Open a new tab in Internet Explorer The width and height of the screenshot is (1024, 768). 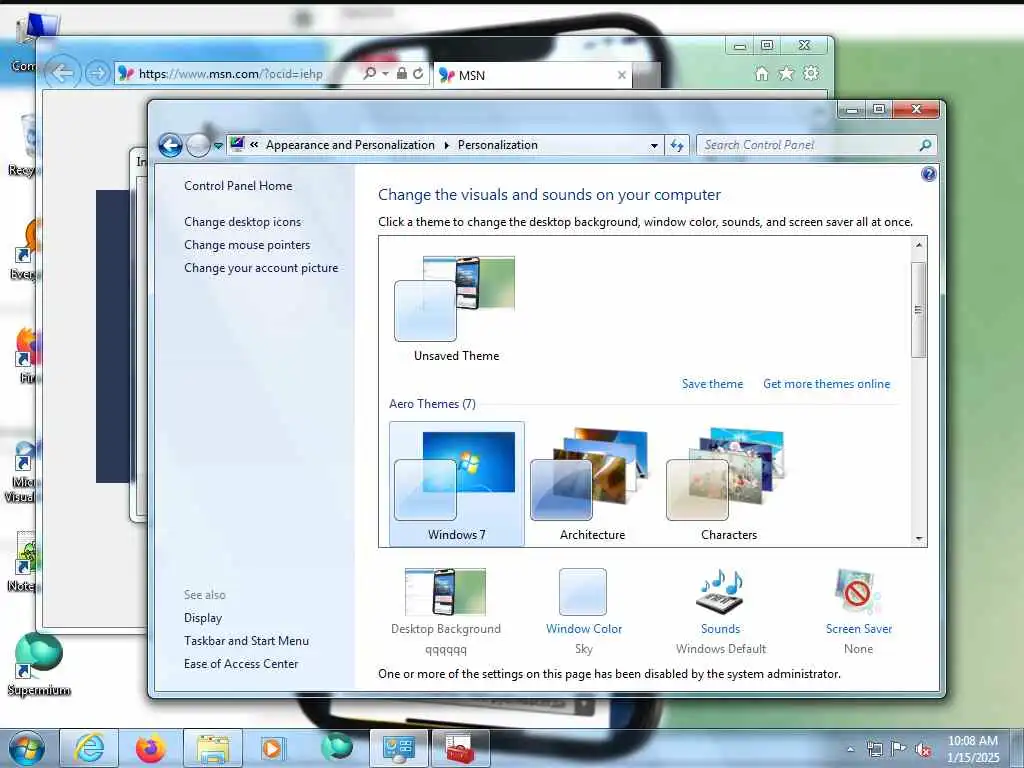[647, 75]
